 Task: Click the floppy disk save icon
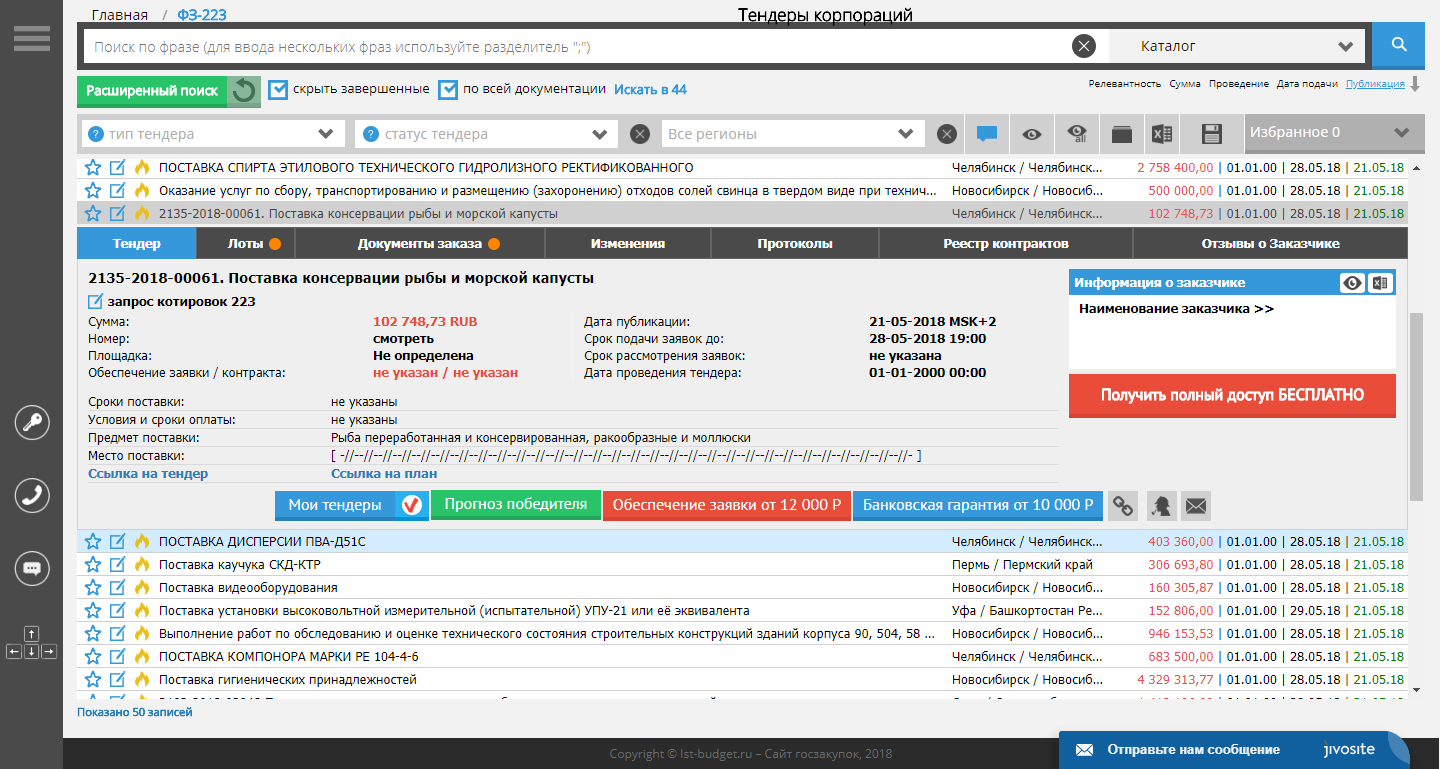tap(1212, 134)
